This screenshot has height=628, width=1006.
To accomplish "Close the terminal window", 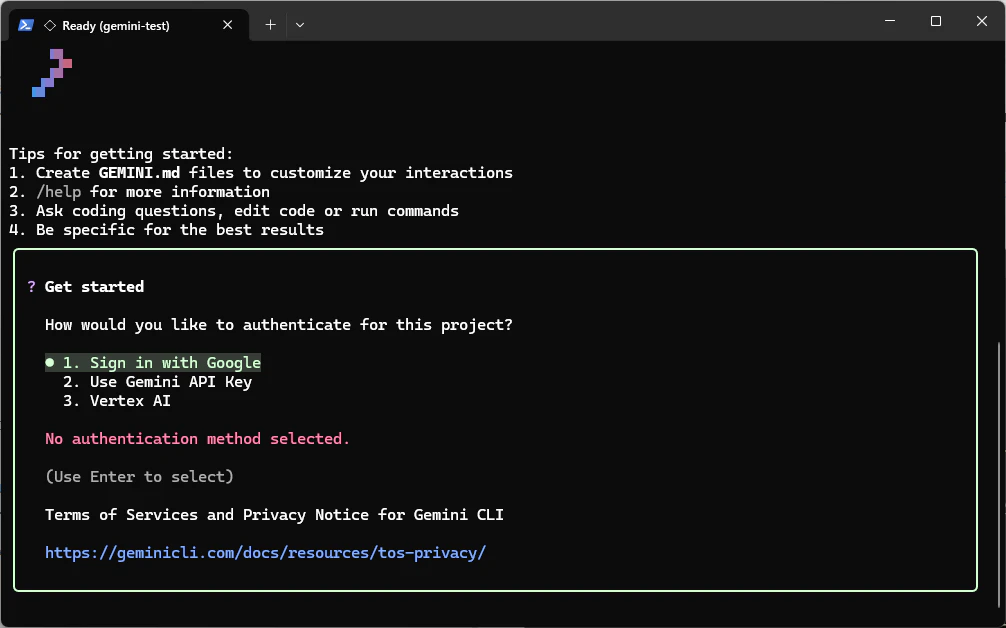I will [982, 21].
